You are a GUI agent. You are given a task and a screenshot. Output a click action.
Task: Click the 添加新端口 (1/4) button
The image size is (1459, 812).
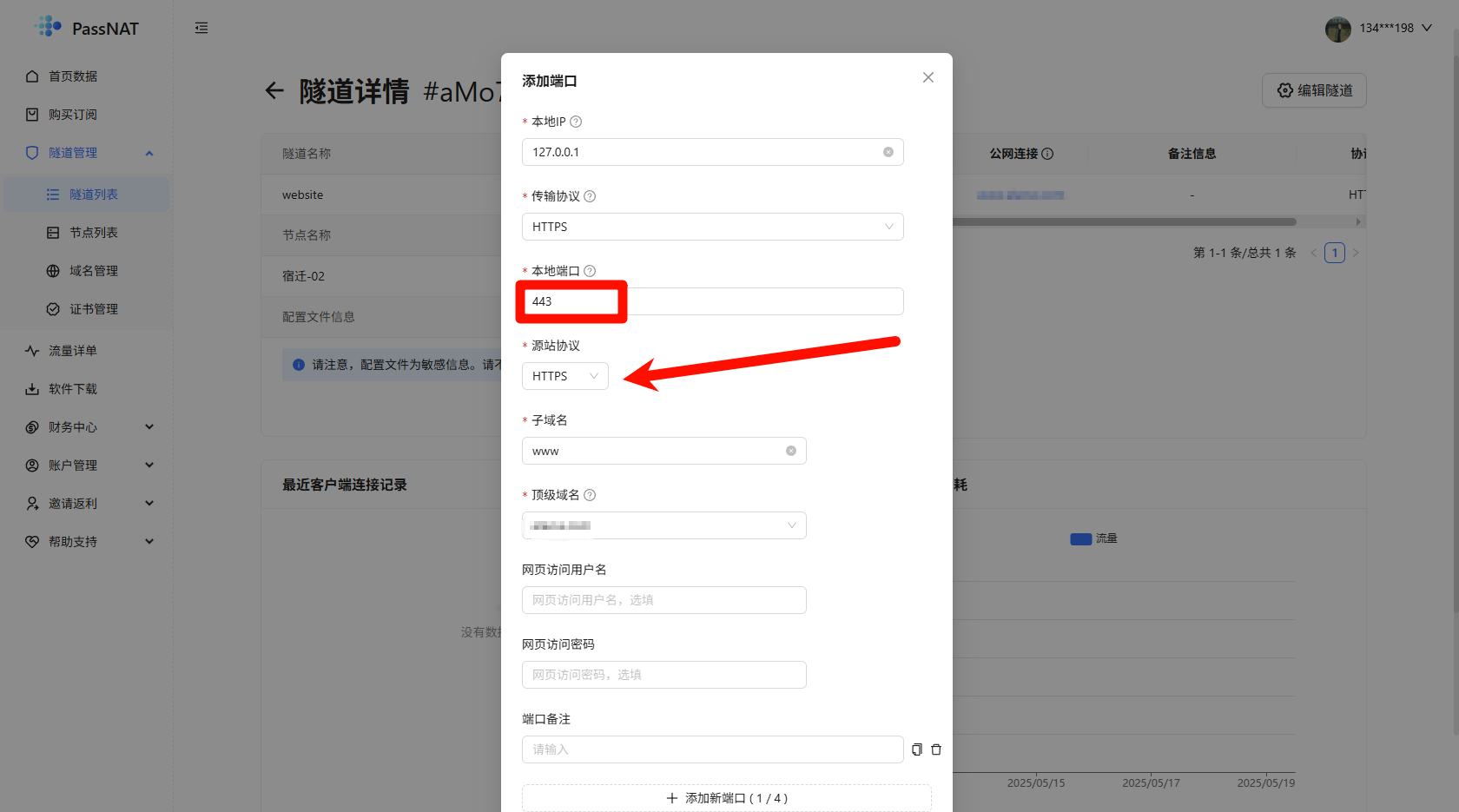pos(726,798)
